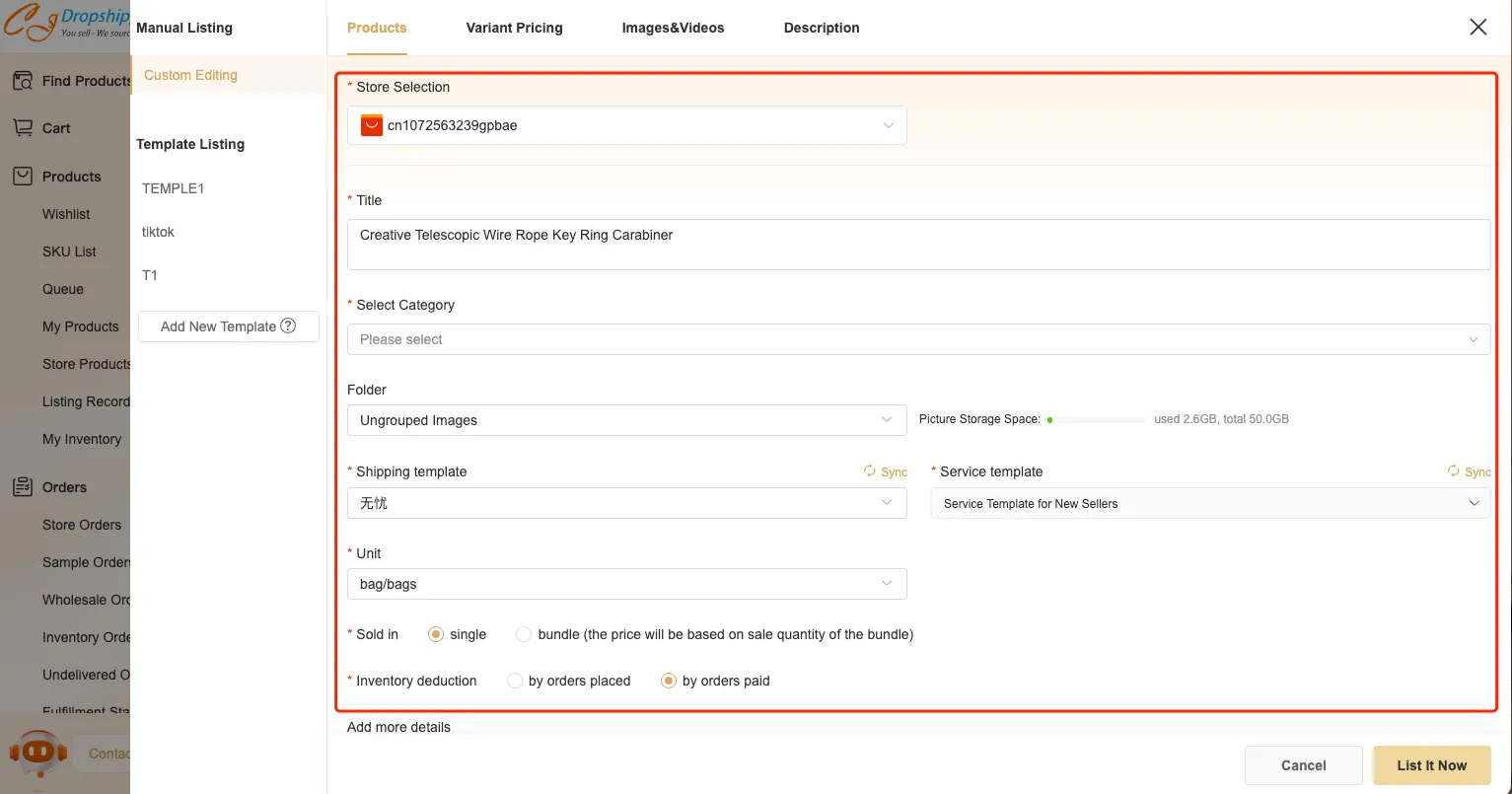Click the Sync icon for Shipping template

coord(869,471)
